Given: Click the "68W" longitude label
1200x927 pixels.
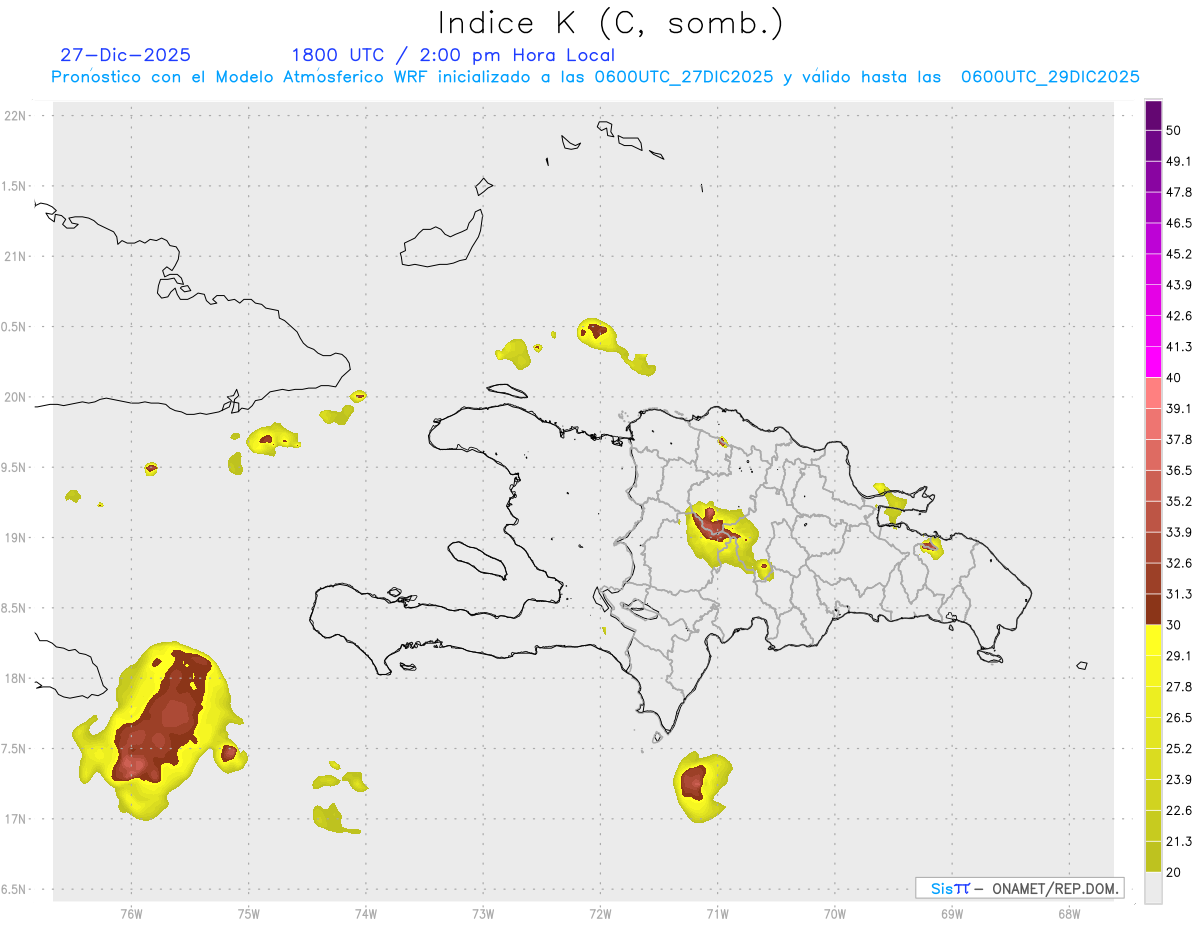Looking at the screenshot, I should [1069, 913].
